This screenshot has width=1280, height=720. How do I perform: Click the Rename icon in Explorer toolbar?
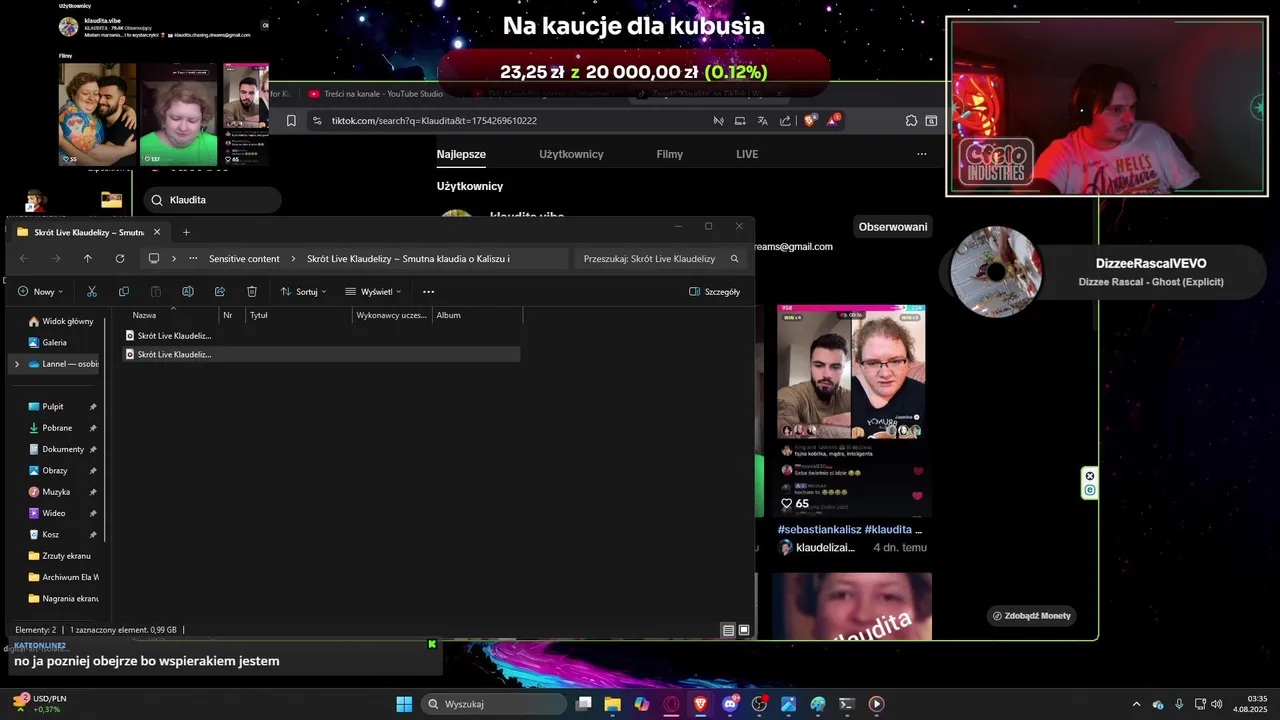coord(187,292)
